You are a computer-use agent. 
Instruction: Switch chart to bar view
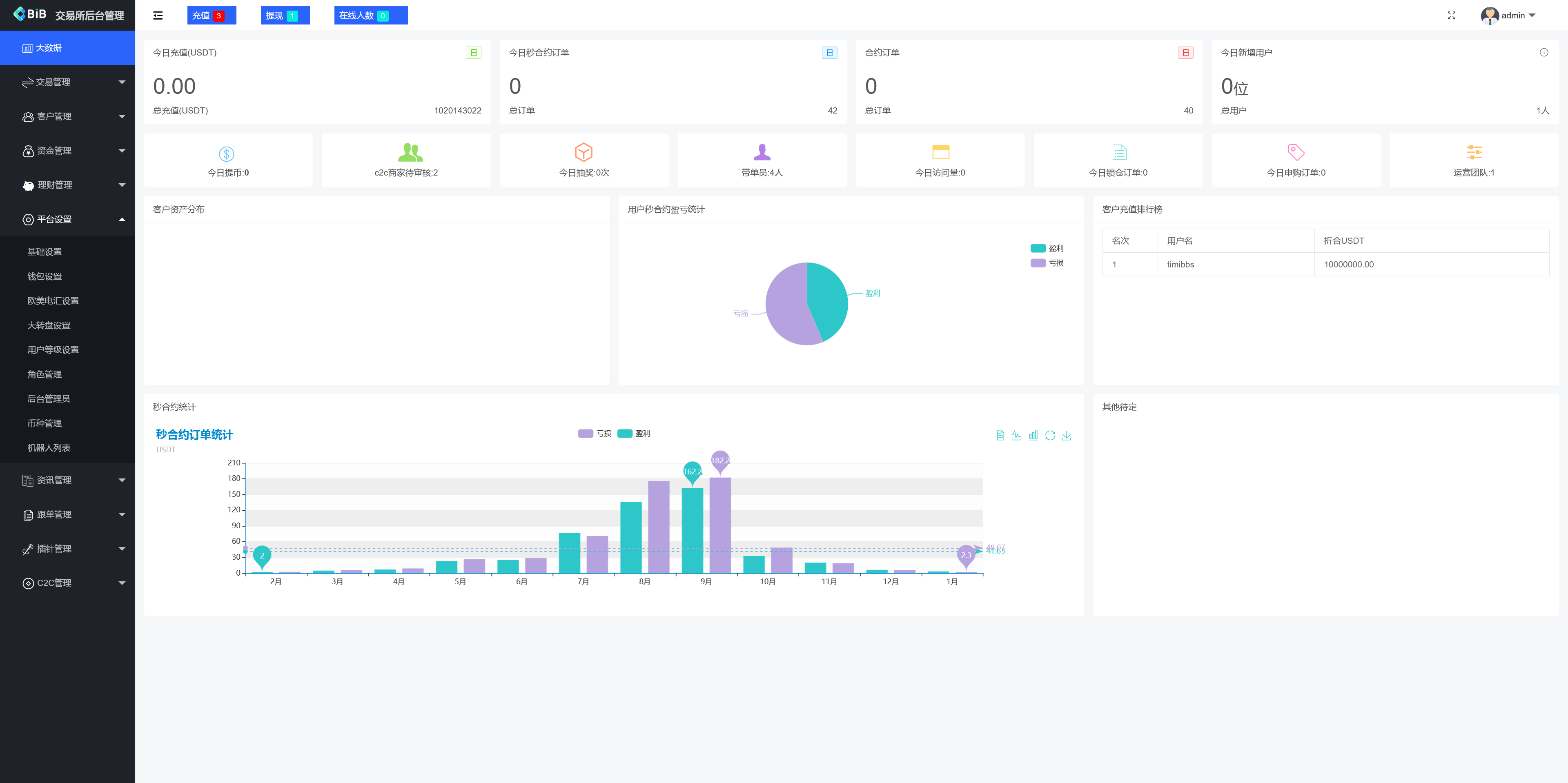(x=1033, y=435)
